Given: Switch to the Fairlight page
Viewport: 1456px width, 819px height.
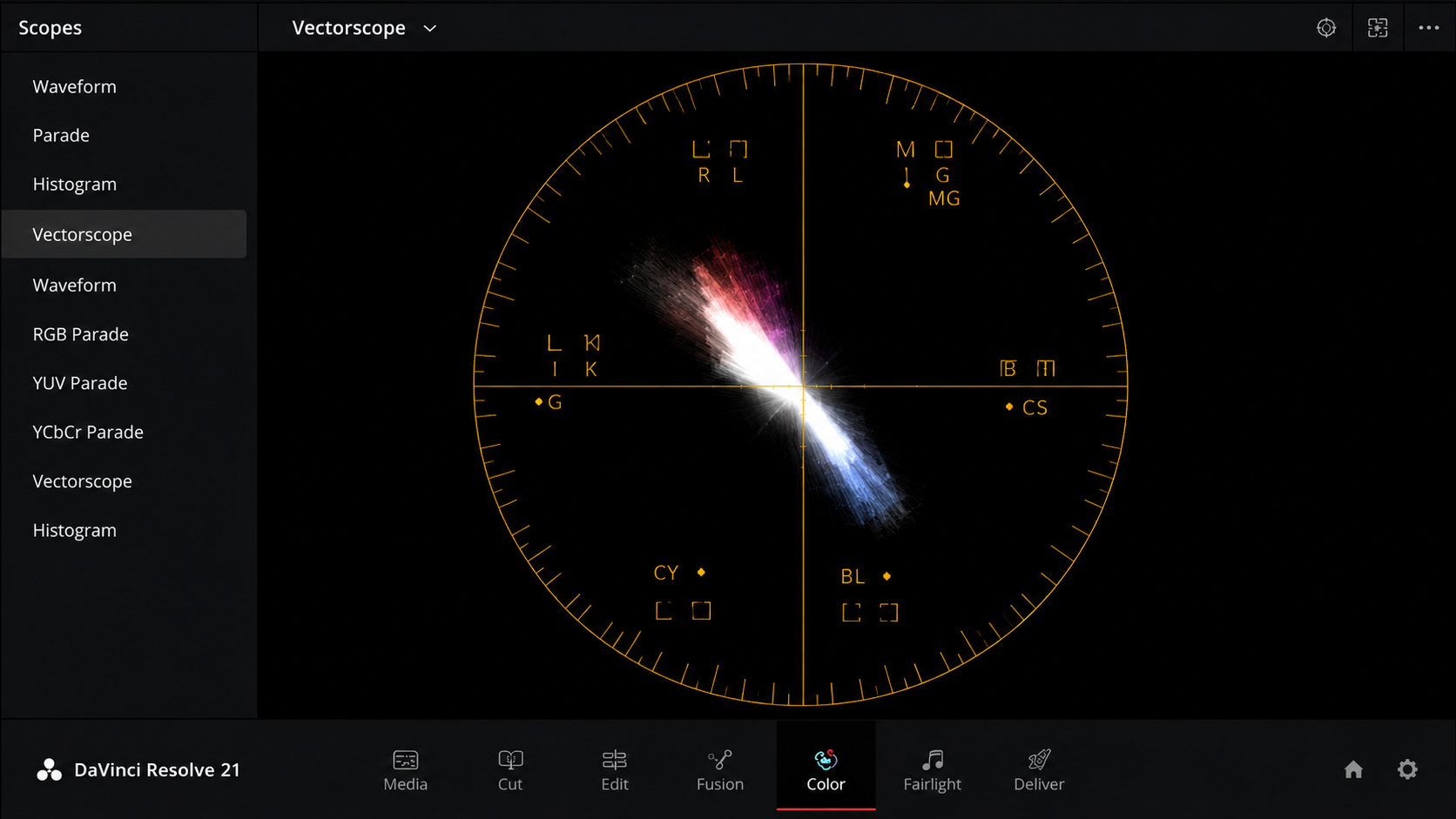Looking at the screenshot, I should tap(932, 770).
